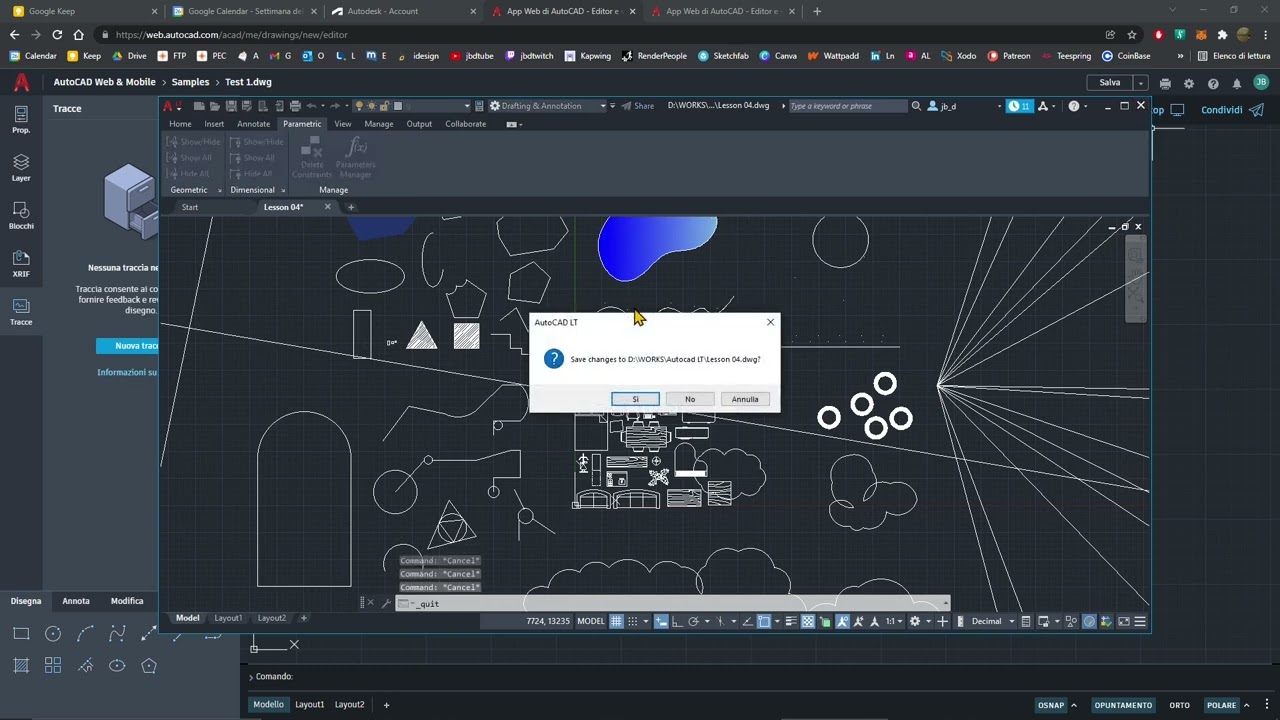Expand POLARE options arrow in web status bar
Viewport: 1280px width, 720px height.
(x=1246, y=705)
